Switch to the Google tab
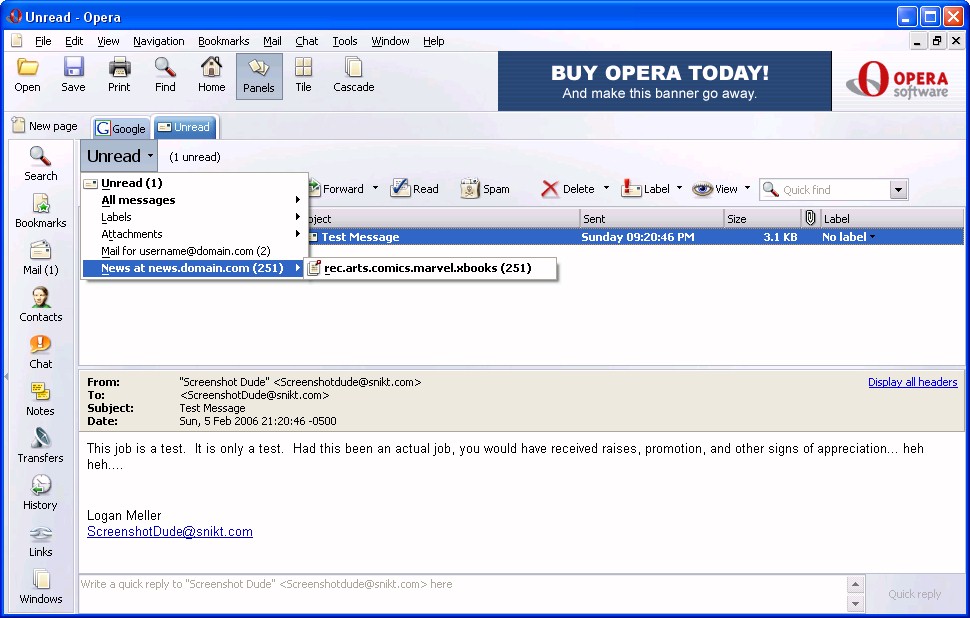The height and width of the screenshot is (618, 970). (121, 128)
